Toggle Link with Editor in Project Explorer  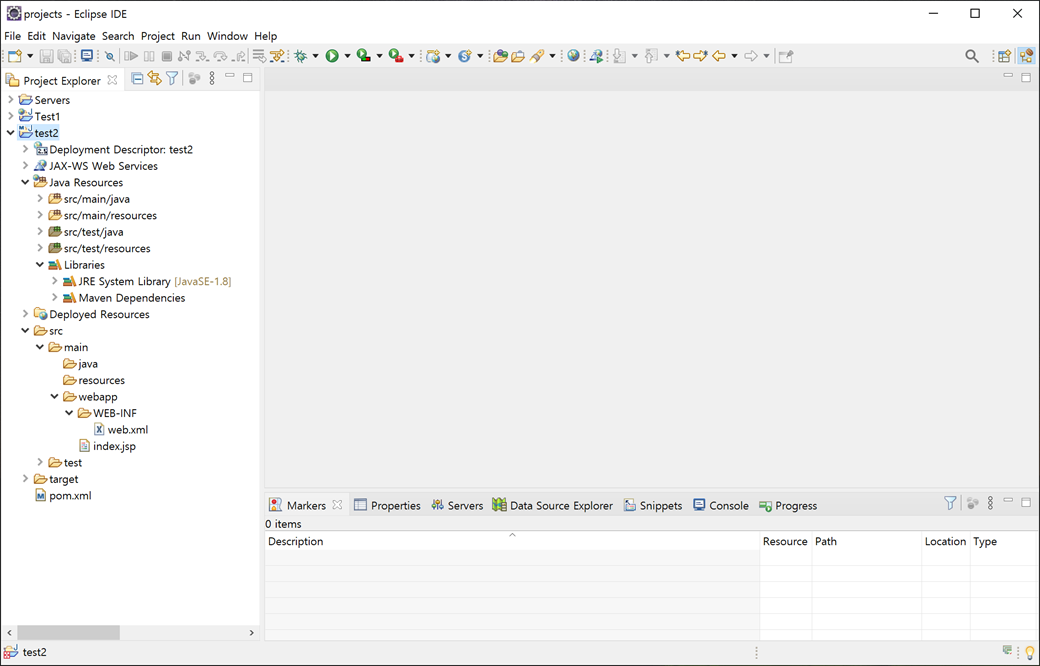tap(155, 79)
